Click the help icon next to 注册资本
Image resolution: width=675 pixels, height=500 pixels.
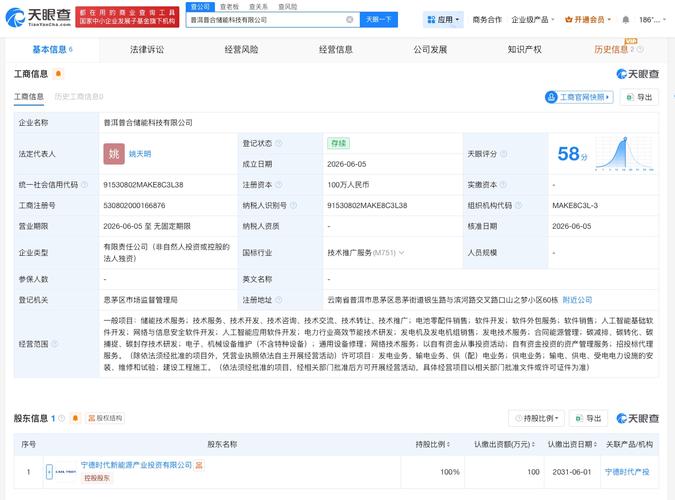coord(279,185)
